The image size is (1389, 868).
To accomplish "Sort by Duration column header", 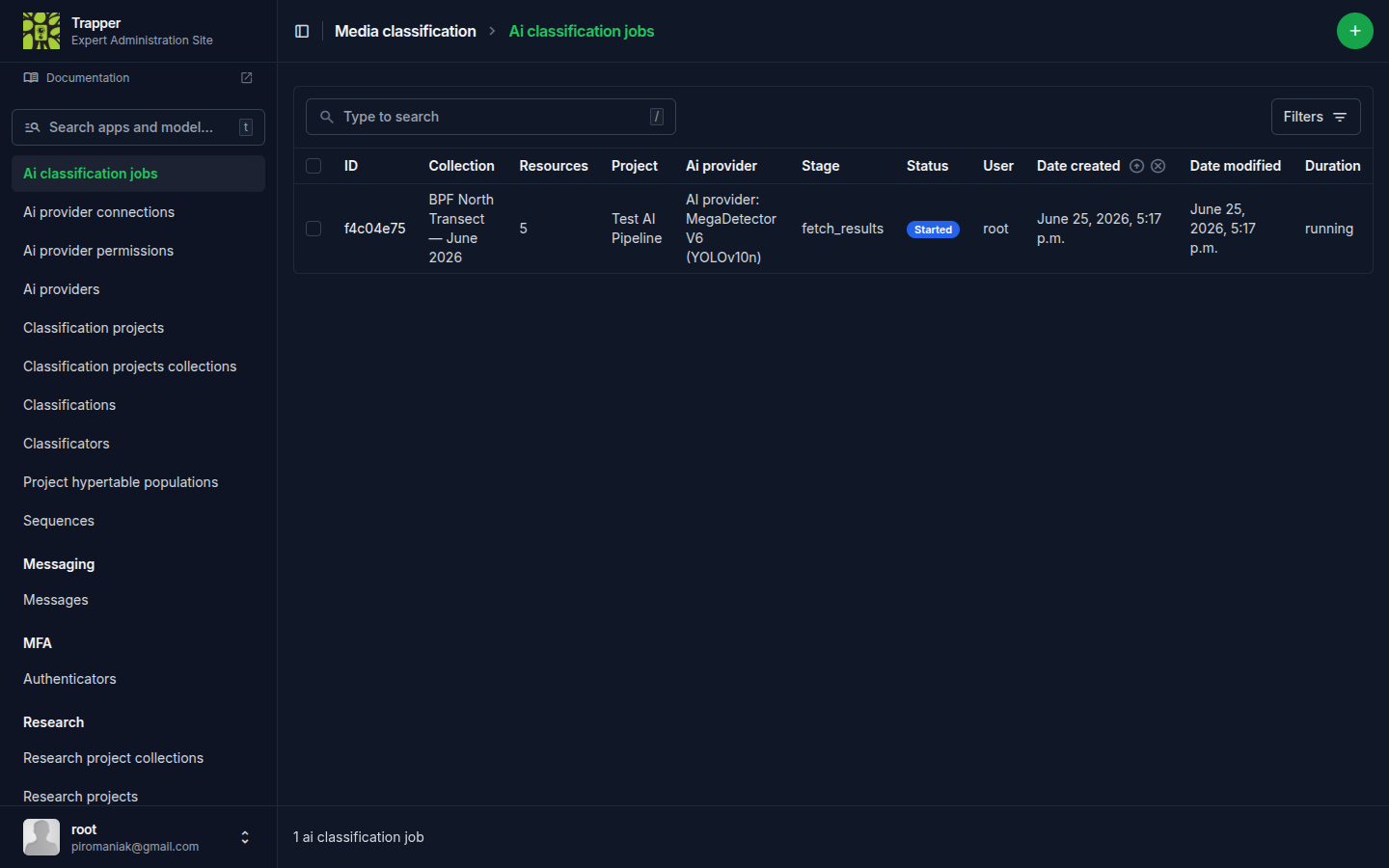I will tap(1333, 166).
